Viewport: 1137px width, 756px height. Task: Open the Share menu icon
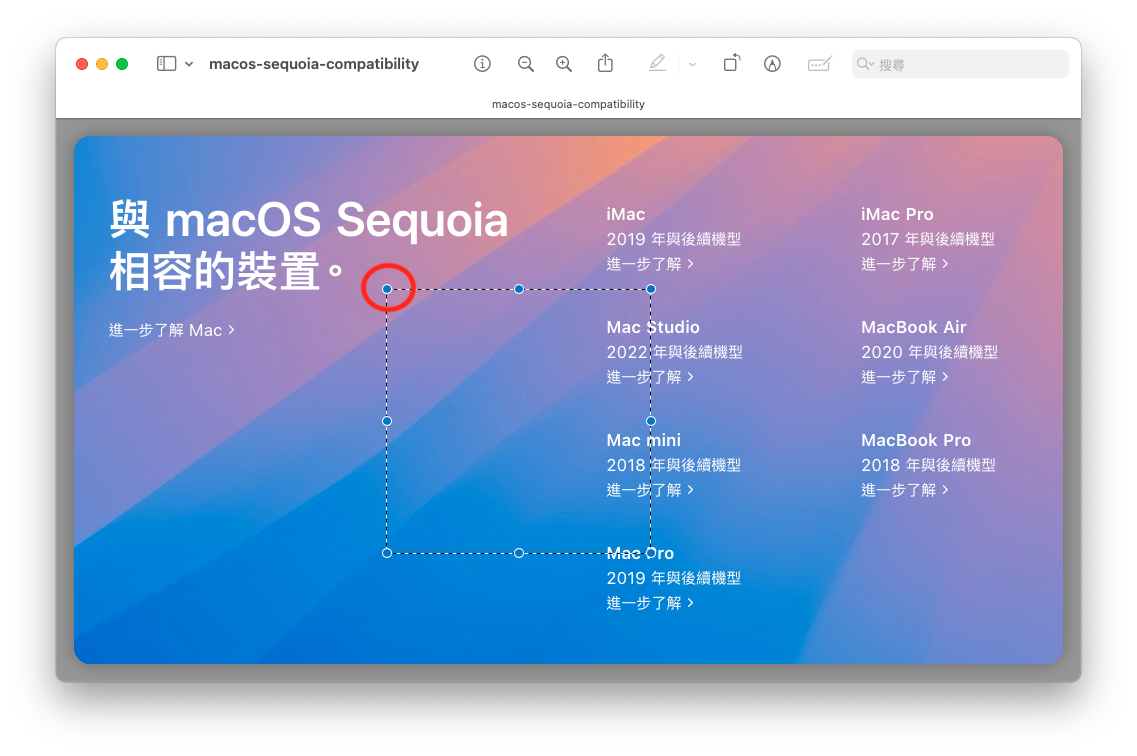(605, 63)
